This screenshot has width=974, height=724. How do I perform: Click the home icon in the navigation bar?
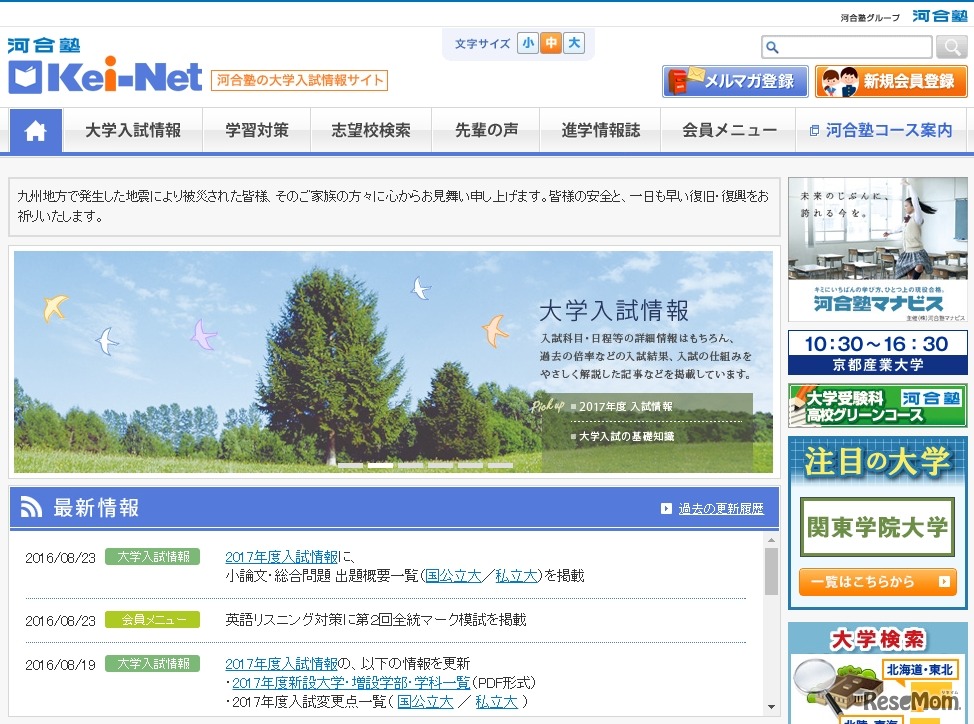tap(35, 130)
